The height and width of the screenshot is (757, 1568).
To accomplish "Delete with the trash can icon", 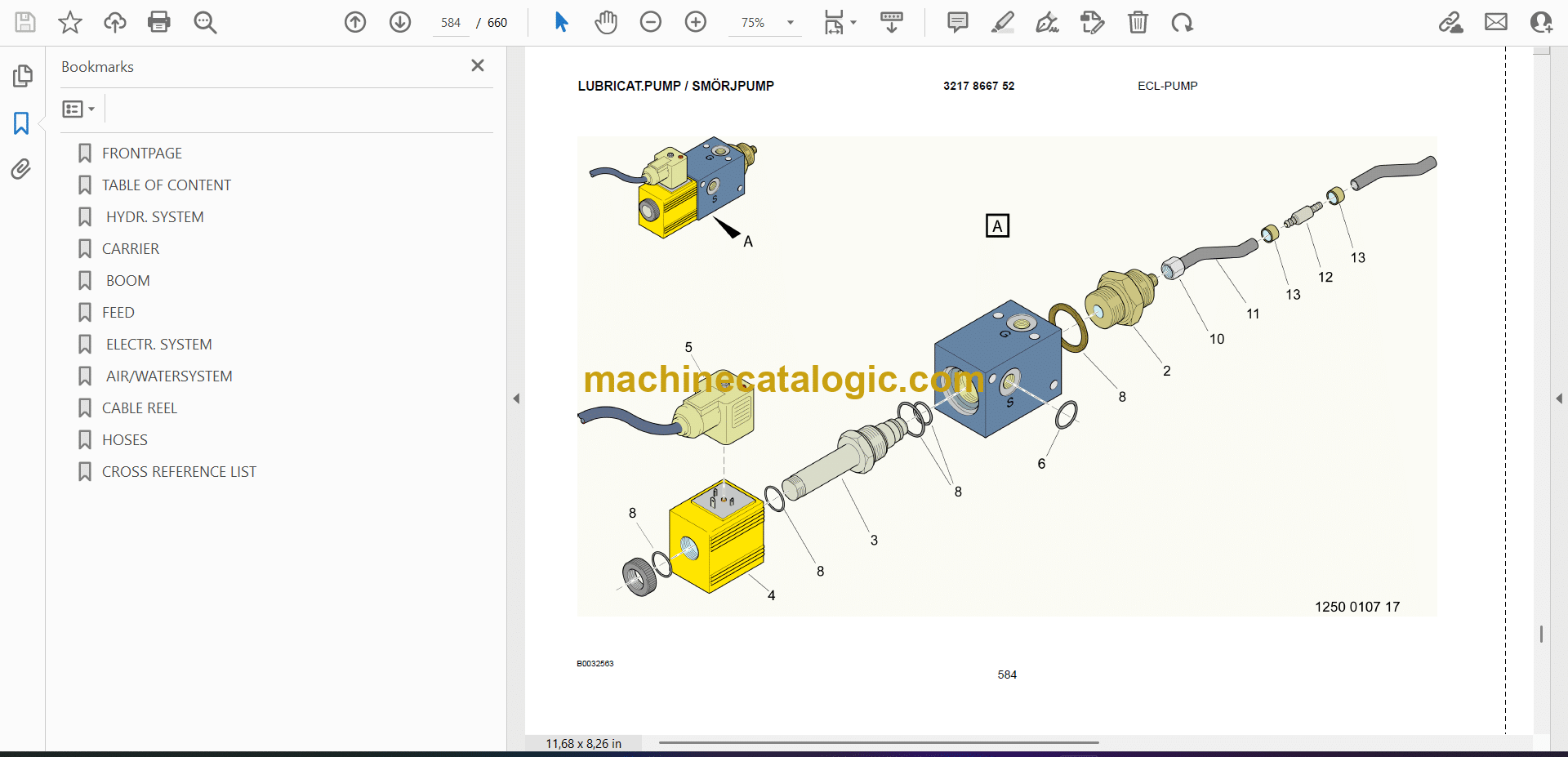I will [1138, 22].
